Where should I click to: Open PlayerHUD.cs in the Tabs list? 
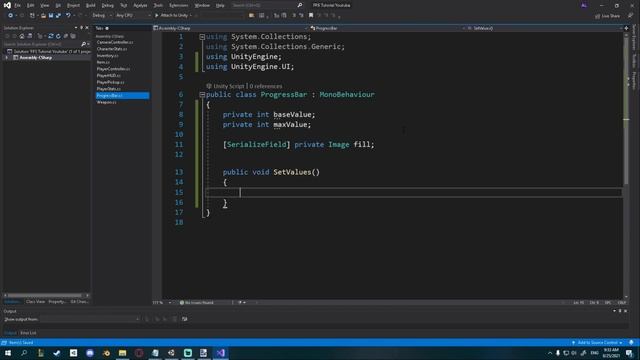point(109,76)
